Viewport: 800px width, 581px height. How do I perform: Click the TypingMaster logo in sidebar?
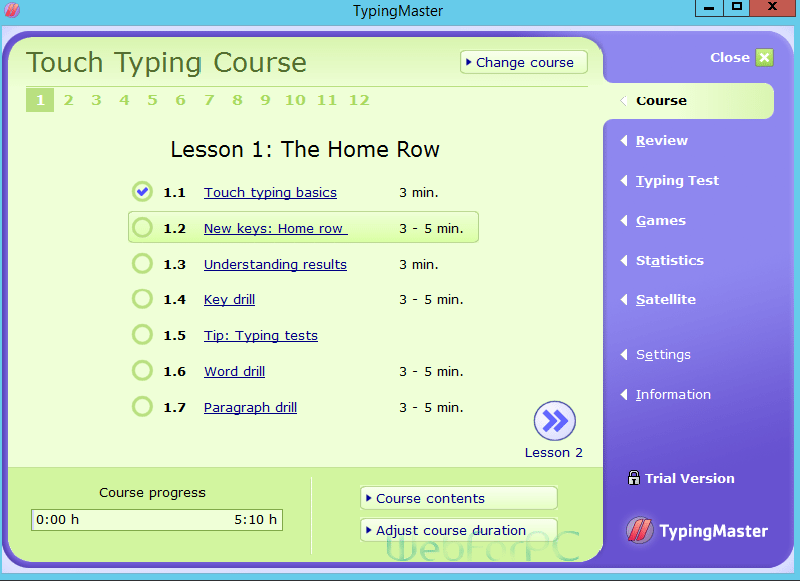click(x=697, y=531)
